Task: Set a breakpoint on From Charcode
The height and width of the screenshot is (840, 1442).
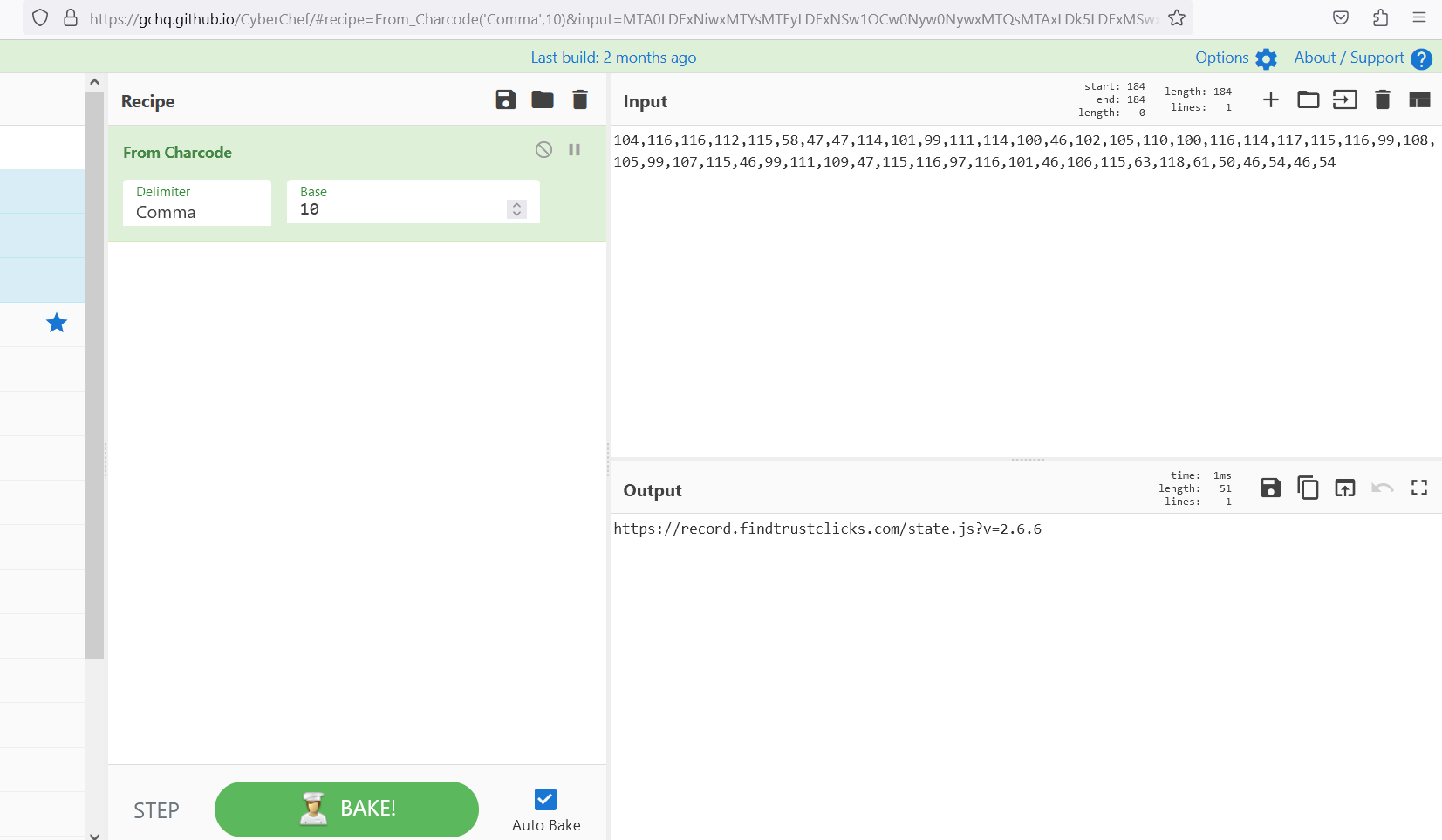Action: pyautogui.click(x=574, y=149)
